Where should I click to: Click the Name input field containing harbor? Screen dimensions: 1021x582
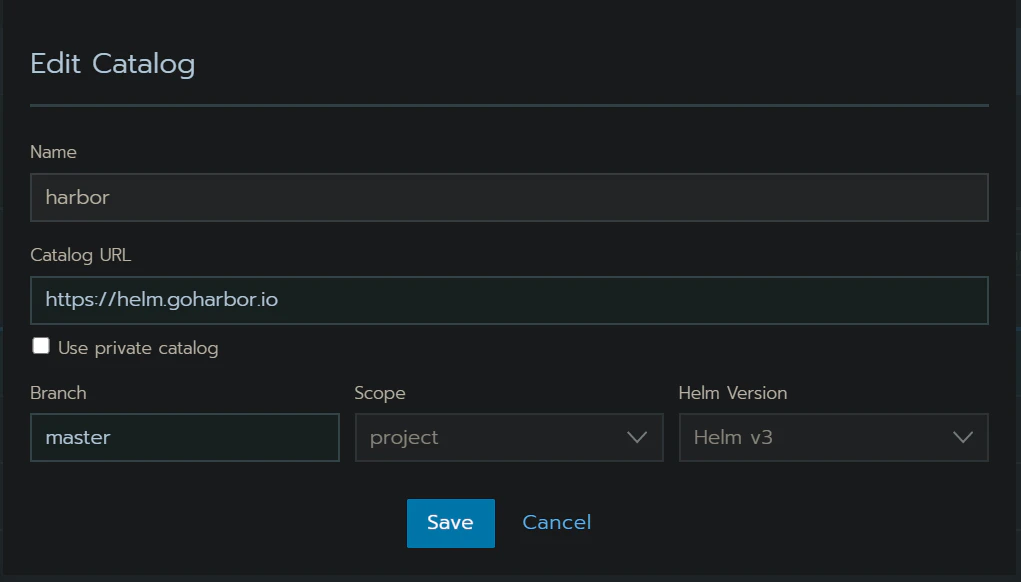point(509,197)
